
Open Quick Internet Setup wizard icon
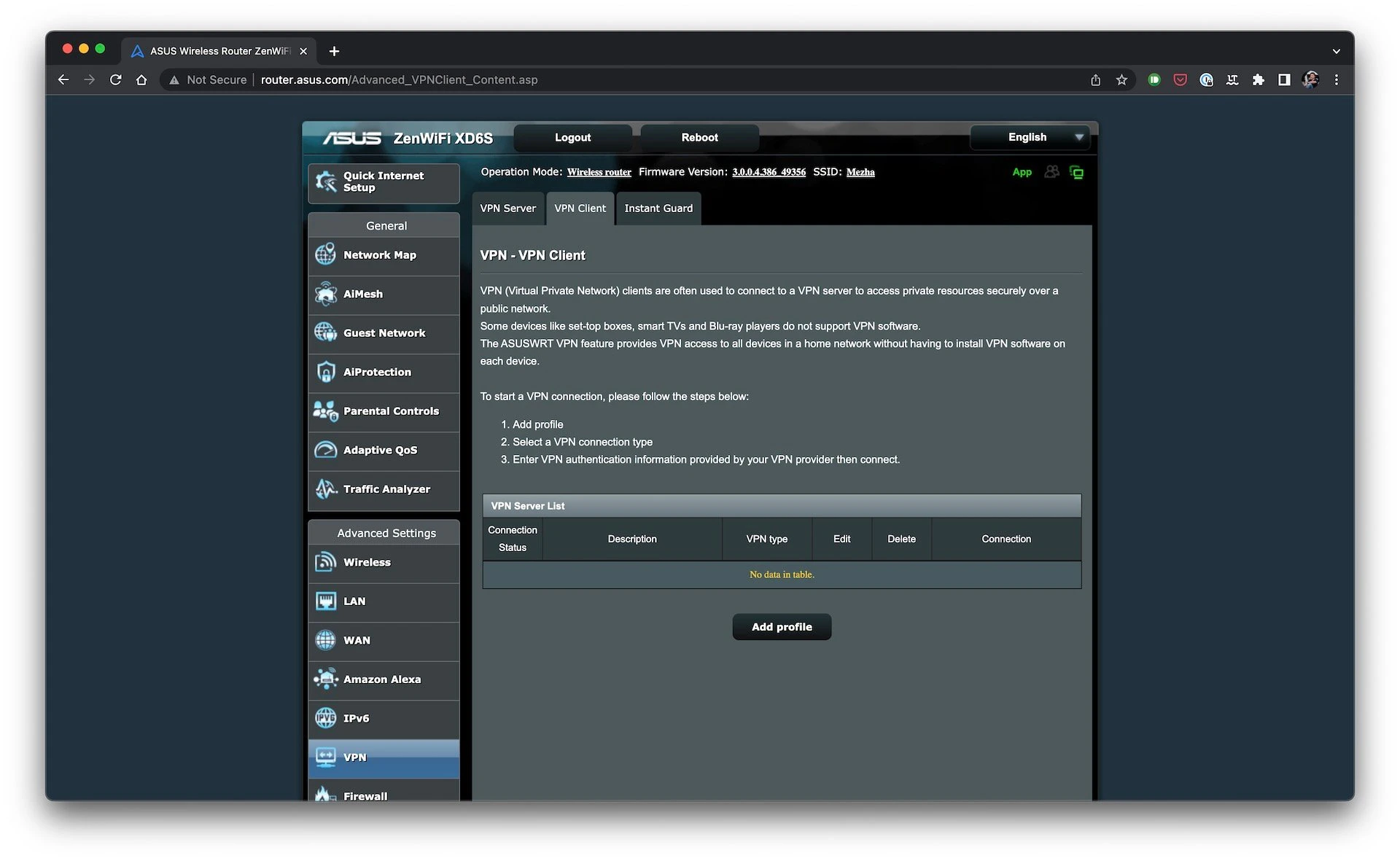(x=325, y=182)
